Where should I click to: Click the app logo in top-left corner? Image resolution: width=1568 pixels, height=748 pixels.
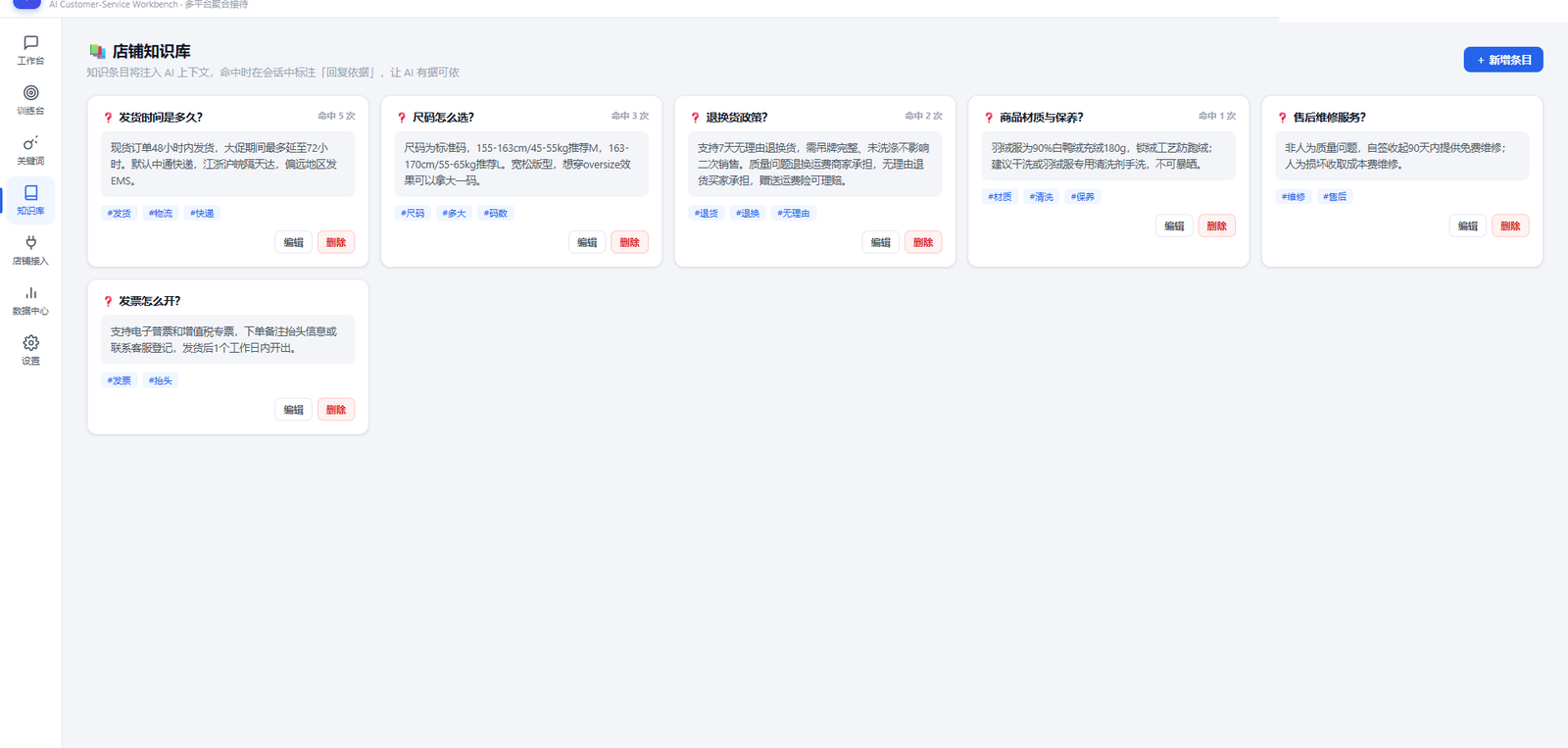pos(26,3)
